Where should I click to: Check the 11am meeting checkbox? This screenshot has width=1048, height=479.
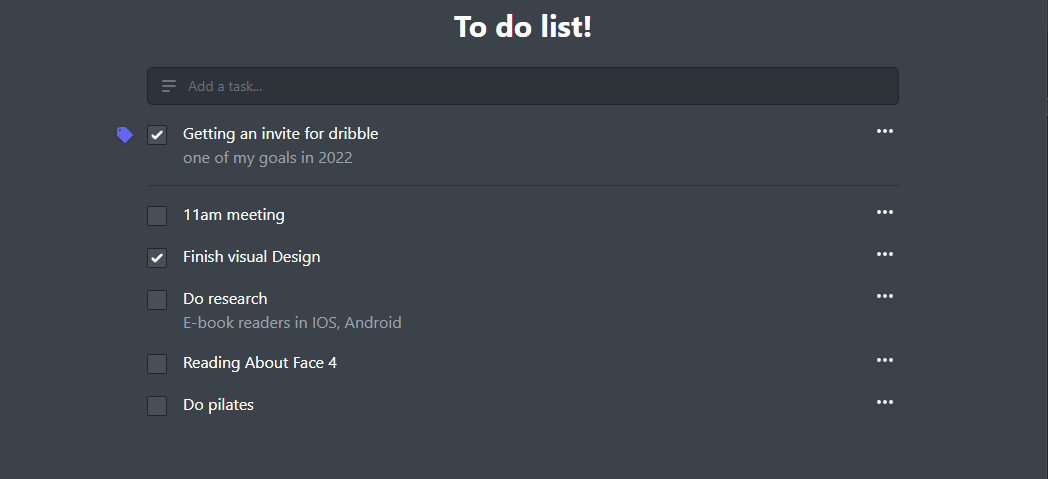pyautogui.click(x=157, y=216)
